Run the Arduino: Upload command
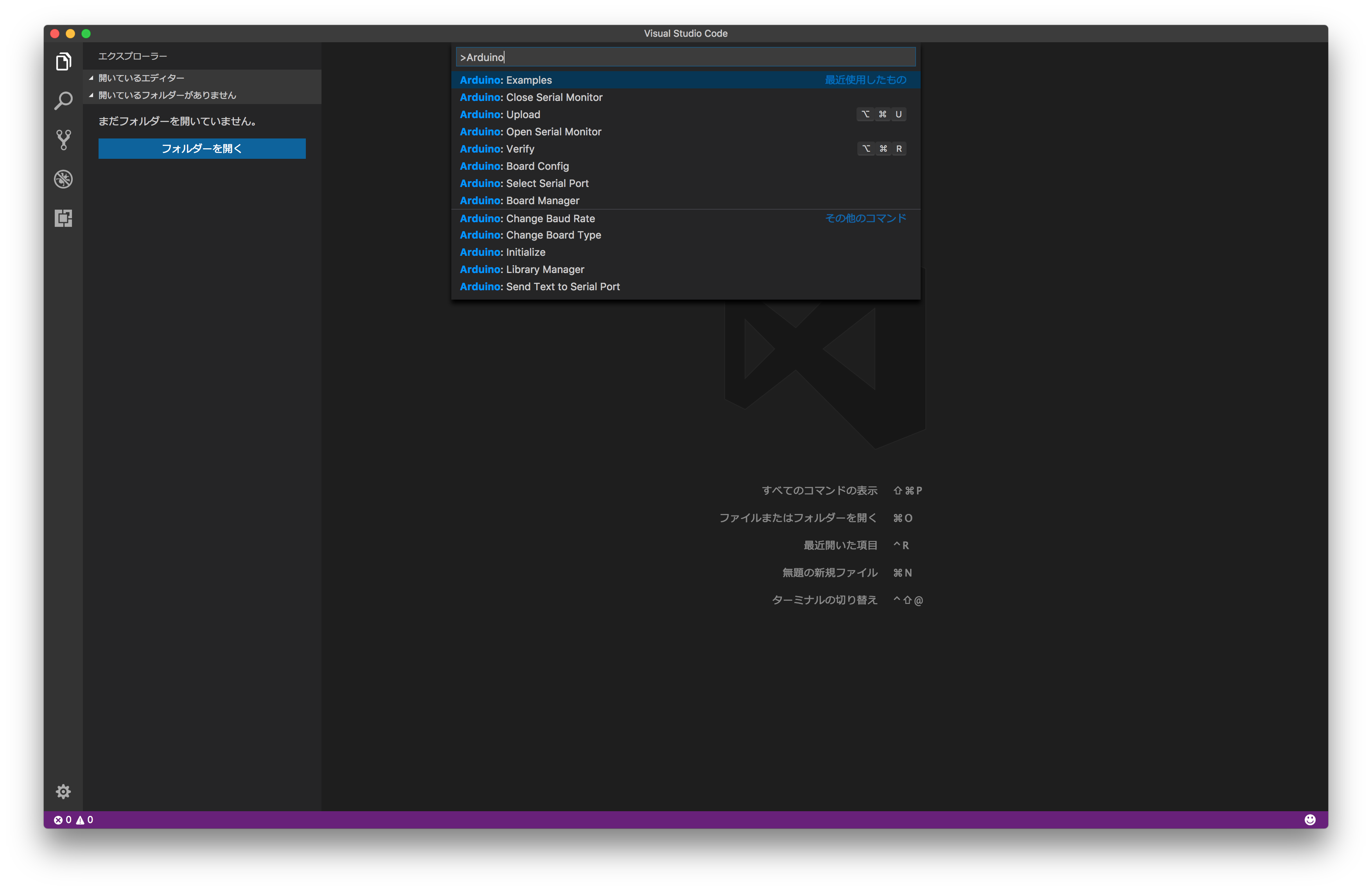Screen dimensions: 1372x891 click(500, 114)
